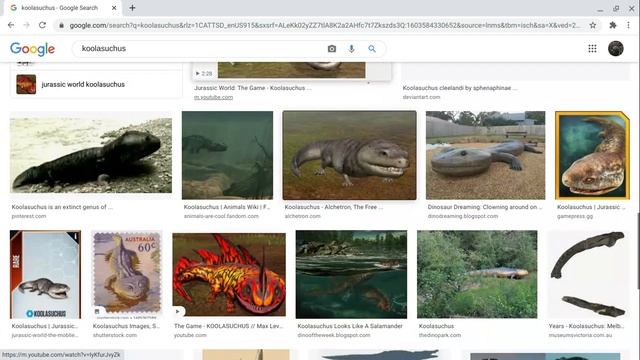Click in the koolasuchus search field
Image resolution: width=640 pixels, height=360 pixels.
point(200,49)
